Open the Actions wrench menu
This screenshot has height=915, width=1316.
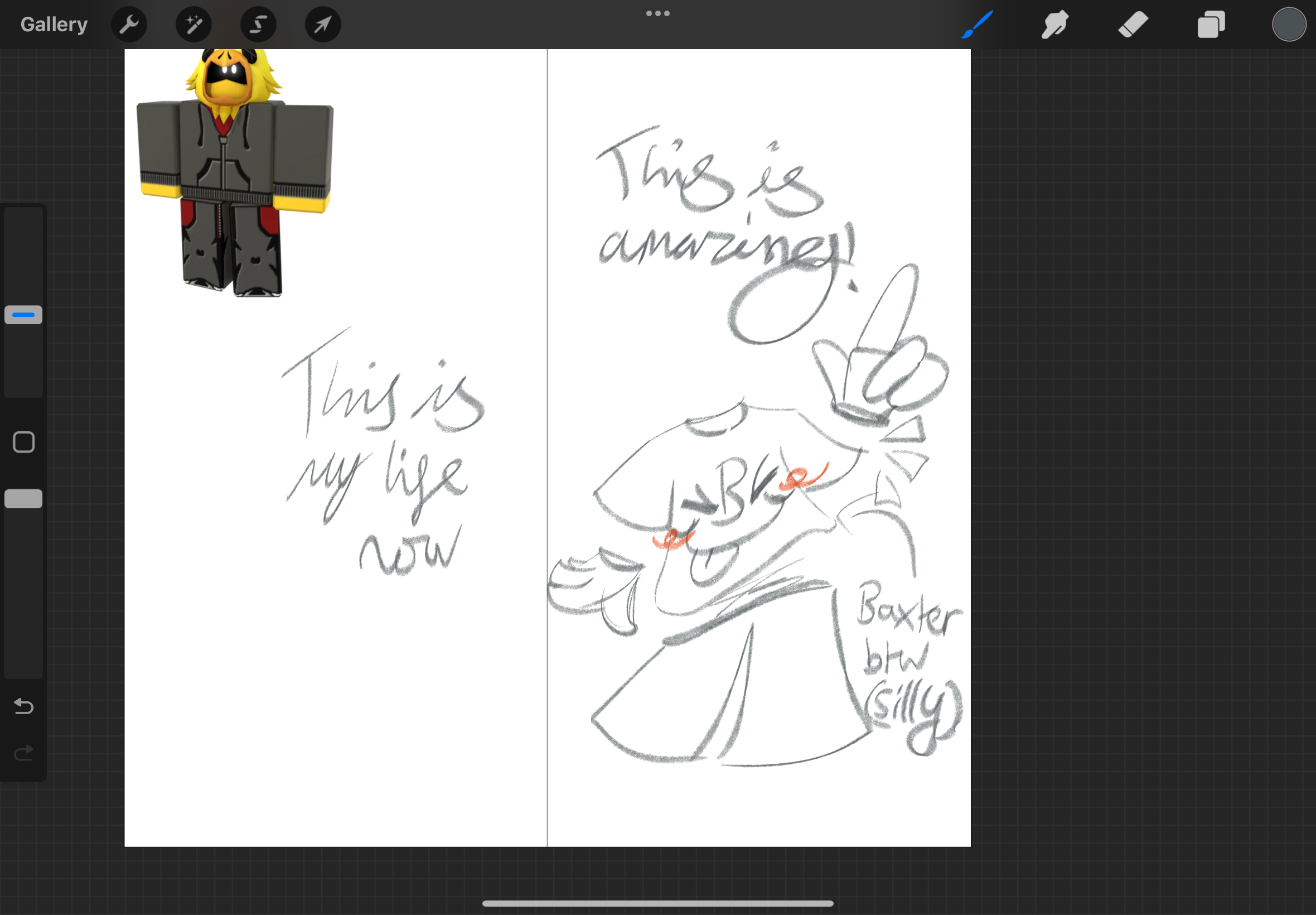pyautogui.click(x=129, y=25)
